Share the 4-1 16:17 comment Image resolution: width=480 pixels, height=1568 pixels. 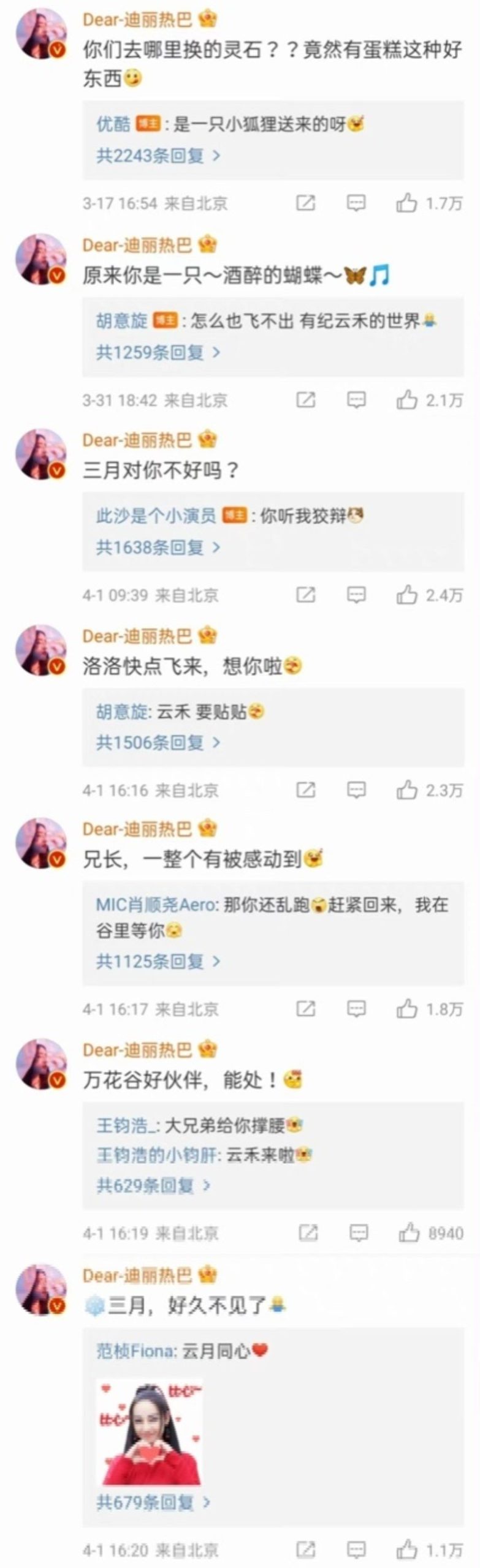(x=306, y=1008)
